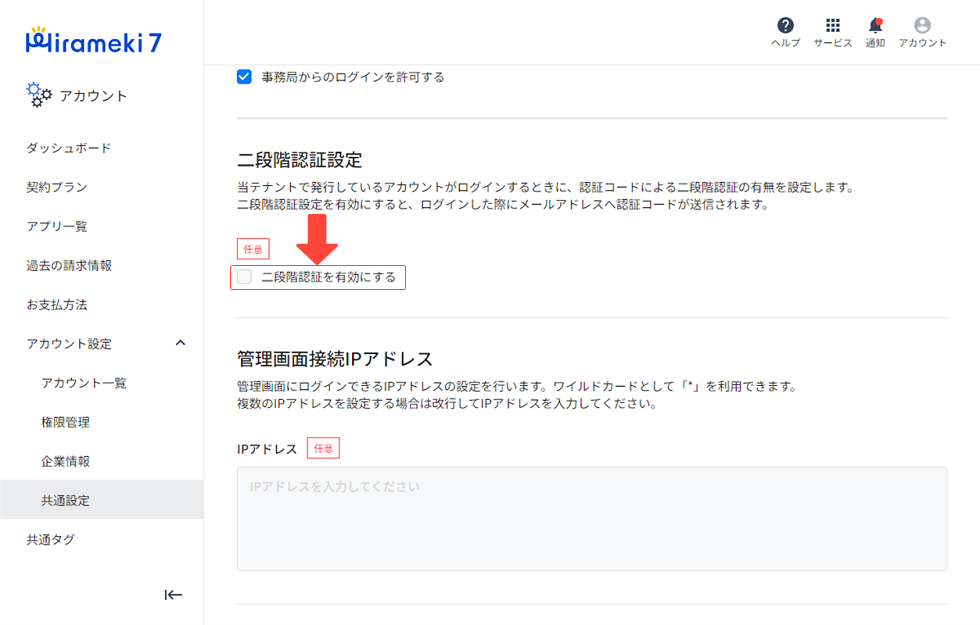980x625 pixels.
Task: Select the アカウント設定 menu entry
Action: 69,344
